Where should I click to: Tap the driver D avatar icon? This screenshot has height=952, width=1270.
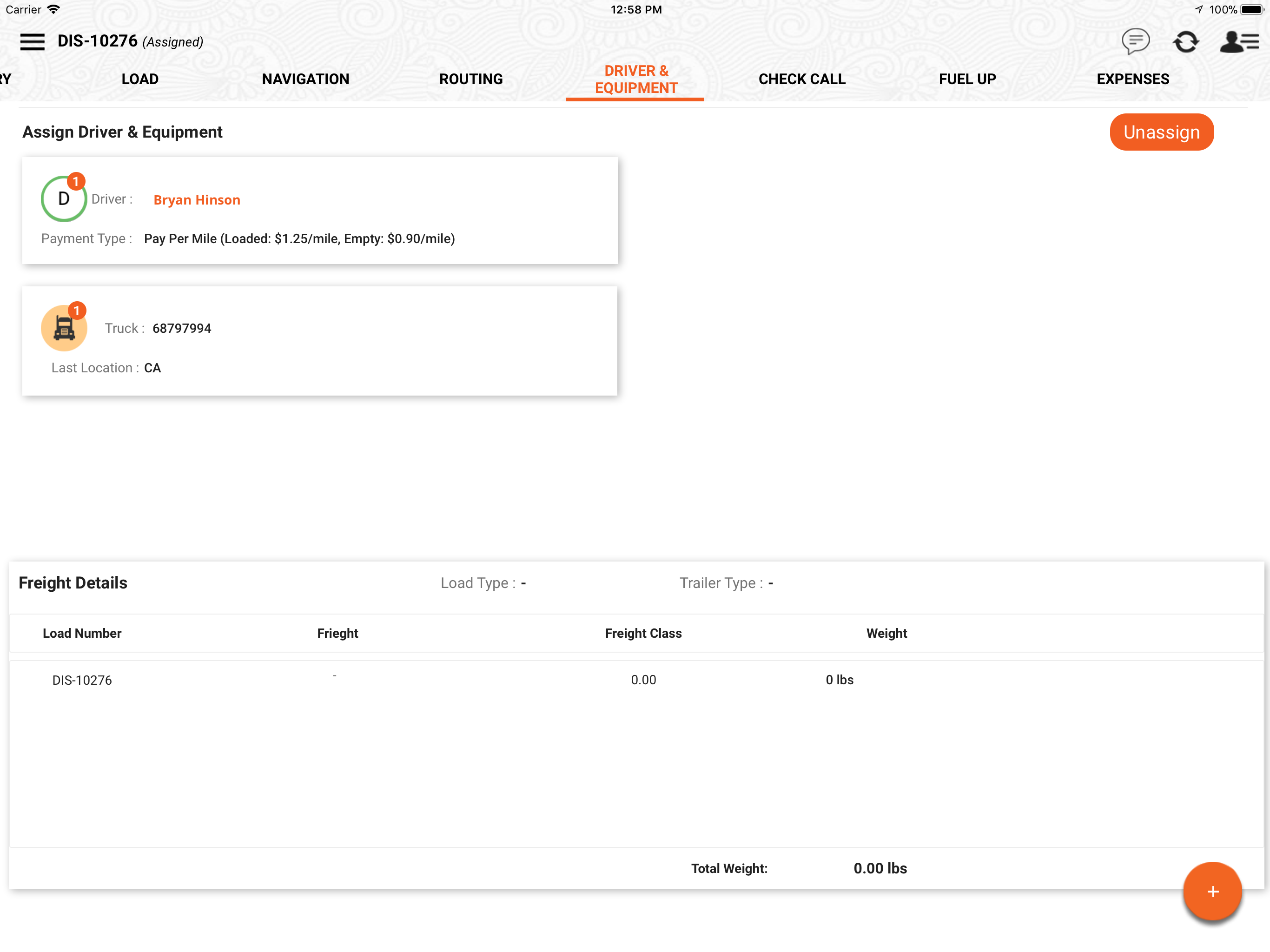64,198
